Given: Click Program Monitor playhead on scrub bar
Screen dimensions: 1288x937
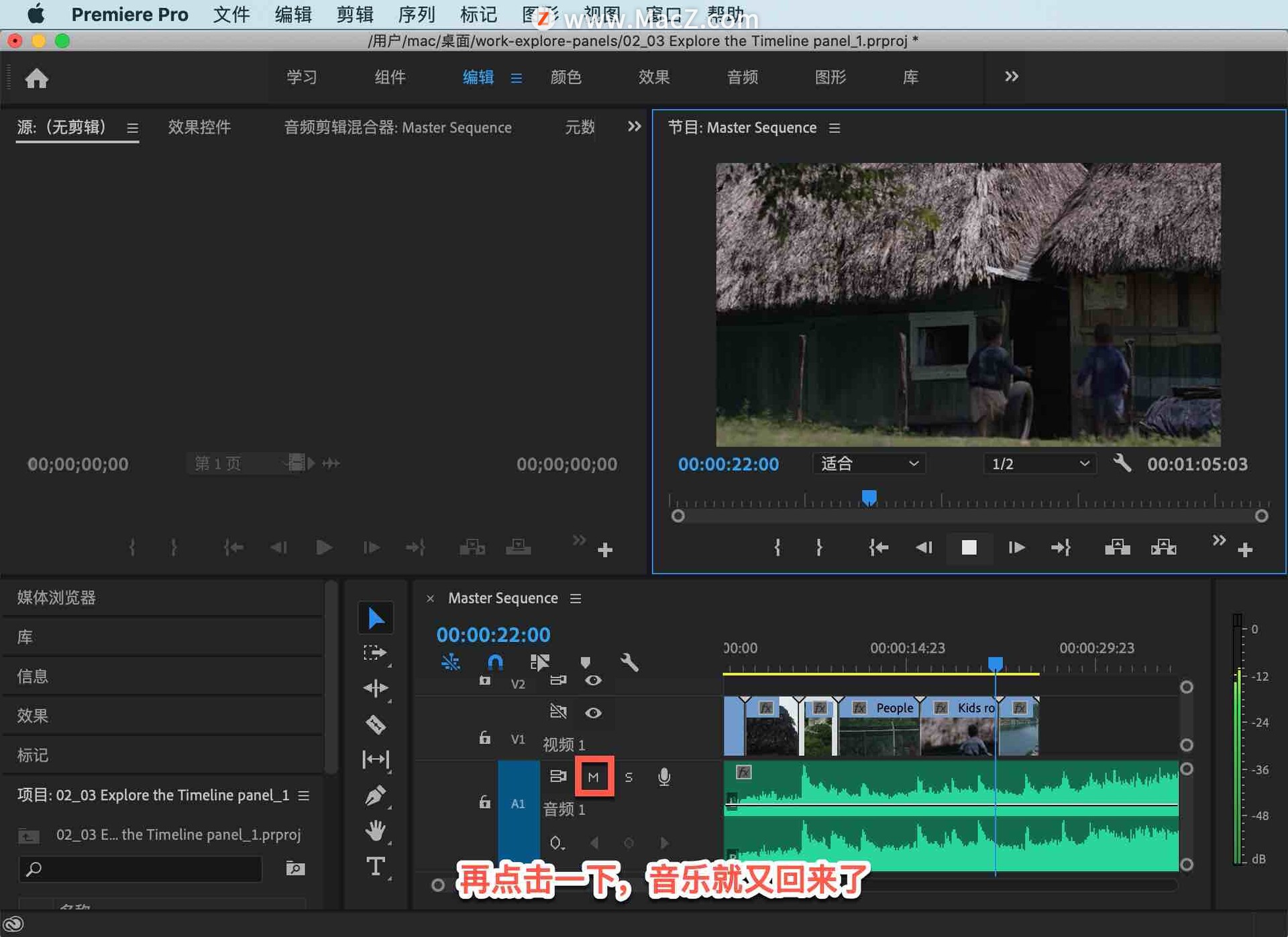Looking at the screenshot, I should 869,497.
